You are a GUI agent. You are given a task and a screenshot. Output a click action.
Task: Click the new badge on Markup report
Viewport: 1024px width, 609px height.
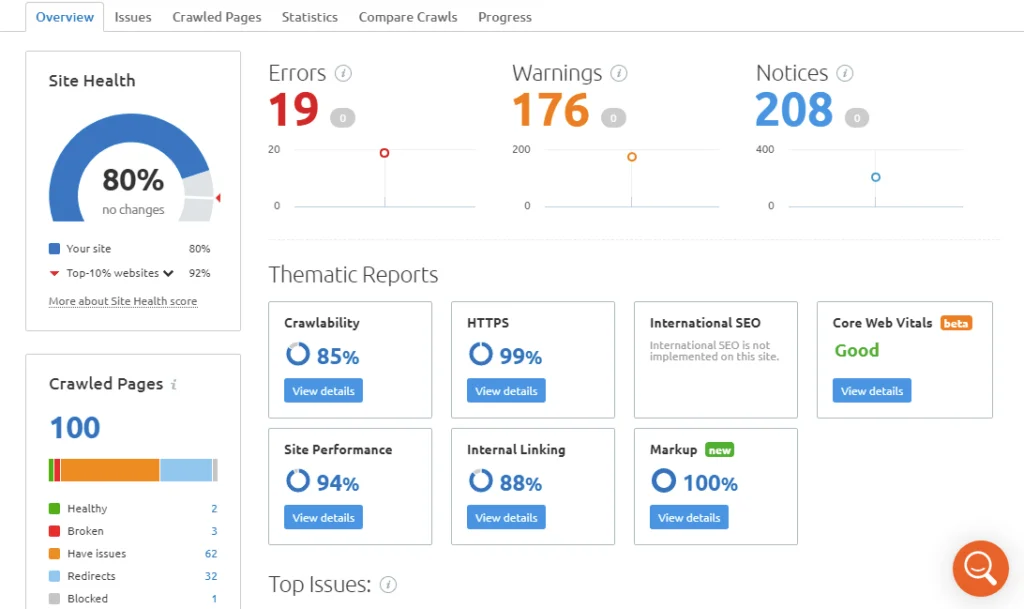tap(718, 449)
